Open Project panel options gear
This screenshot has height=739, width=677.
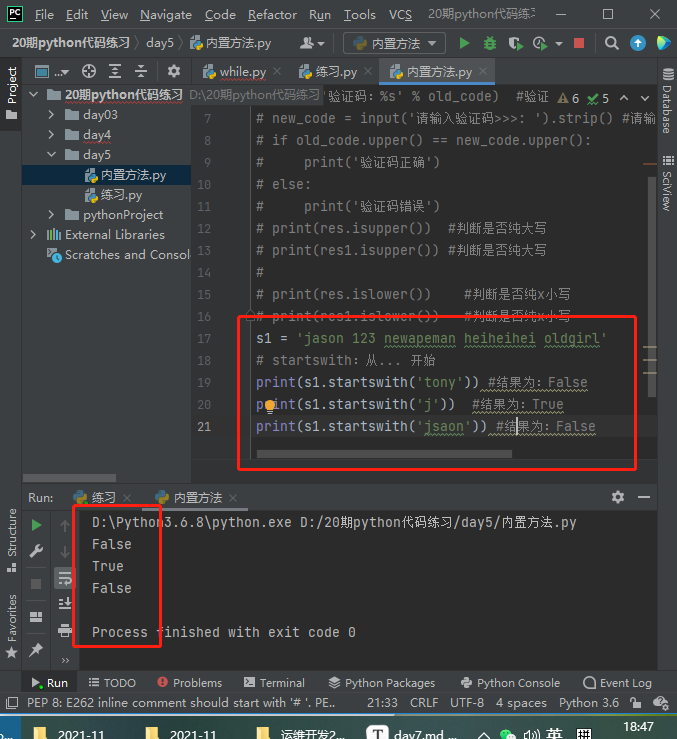point(173,72)
